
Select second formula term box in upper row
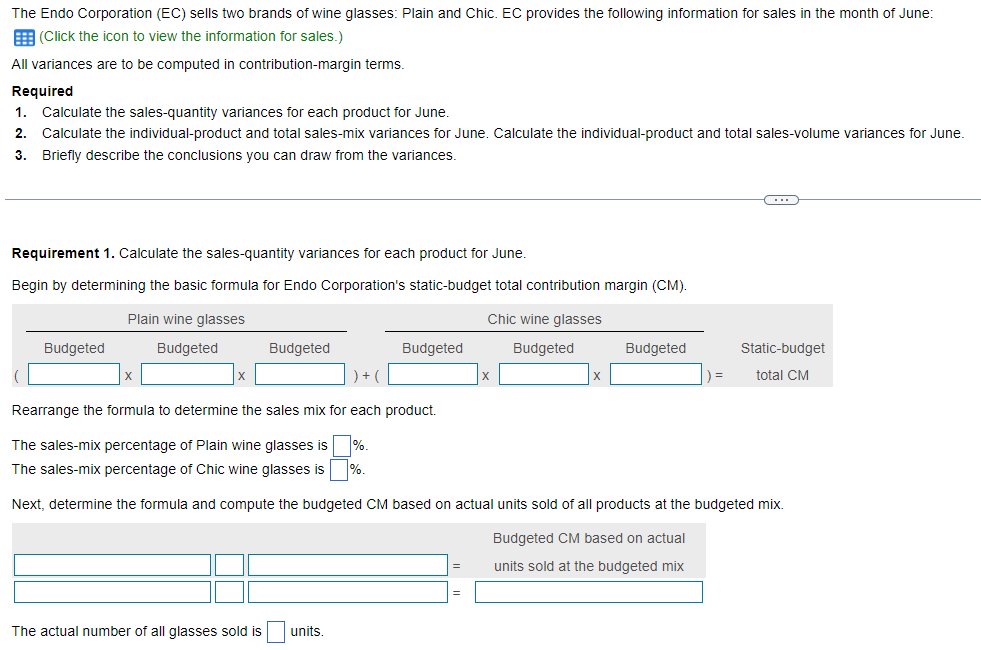click(348, 565)
